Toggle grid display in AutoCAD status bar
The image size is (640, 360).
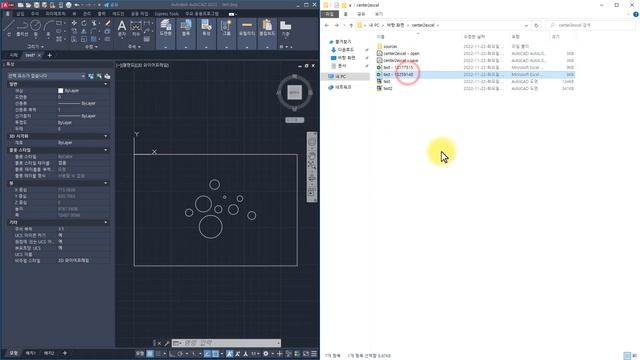pos(150,353)
